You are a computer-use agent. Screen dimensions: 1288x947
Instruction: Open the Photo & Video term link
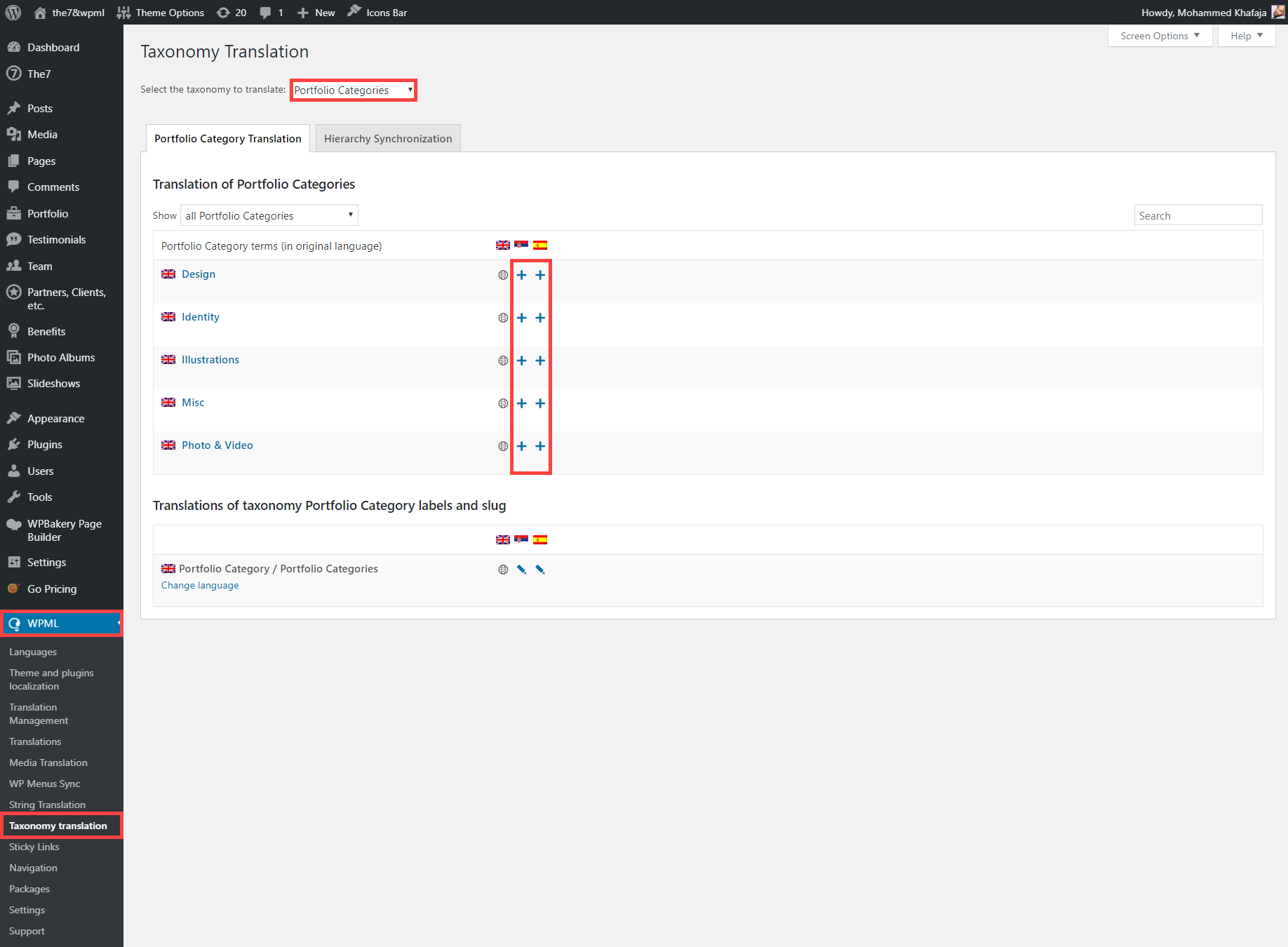(217, 445)
